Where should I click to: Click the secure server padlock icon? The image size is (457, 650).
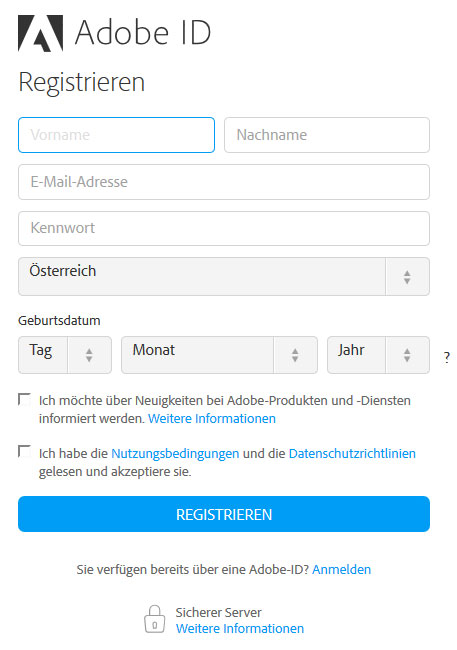click(x=154, y=619)
